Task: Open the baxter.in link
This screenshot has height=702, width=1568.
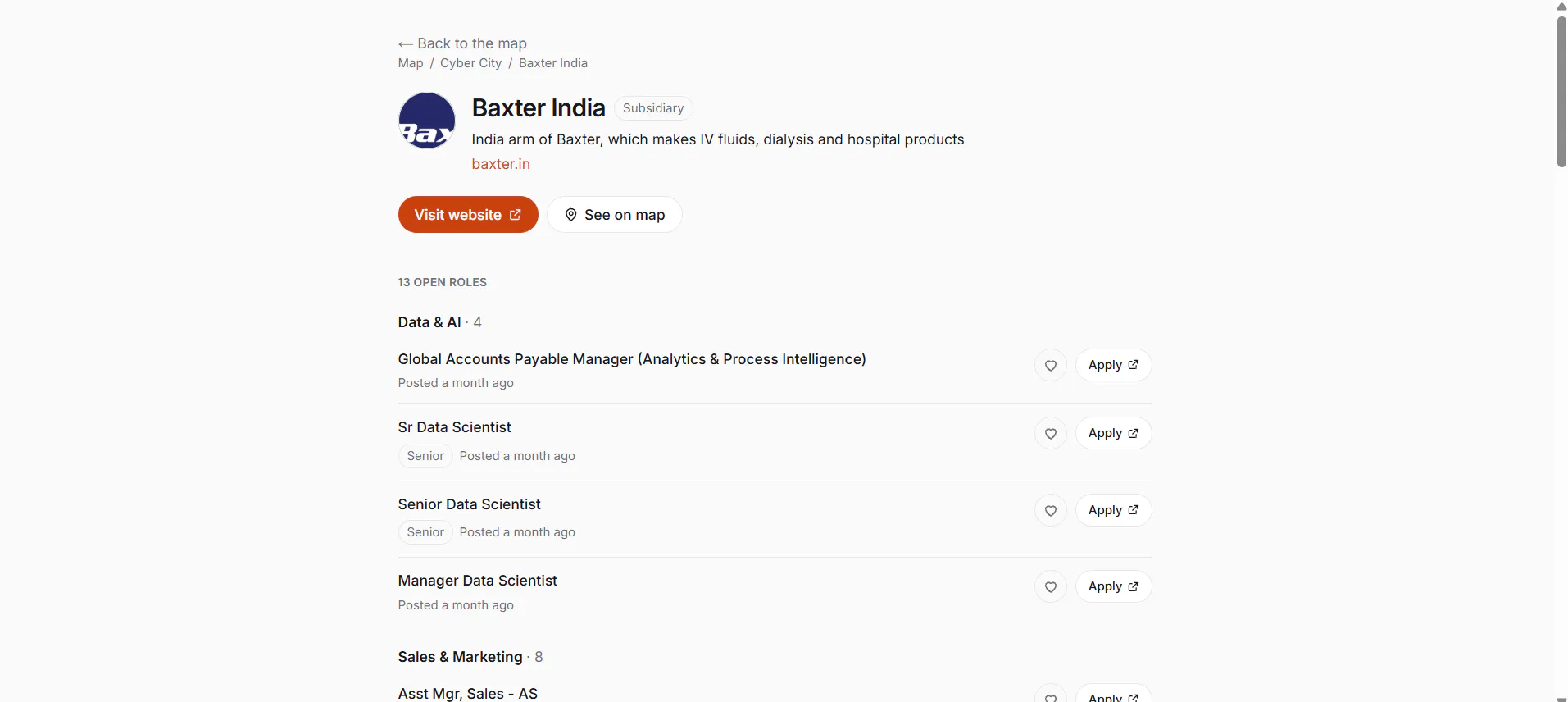Action: pos(501,164)
